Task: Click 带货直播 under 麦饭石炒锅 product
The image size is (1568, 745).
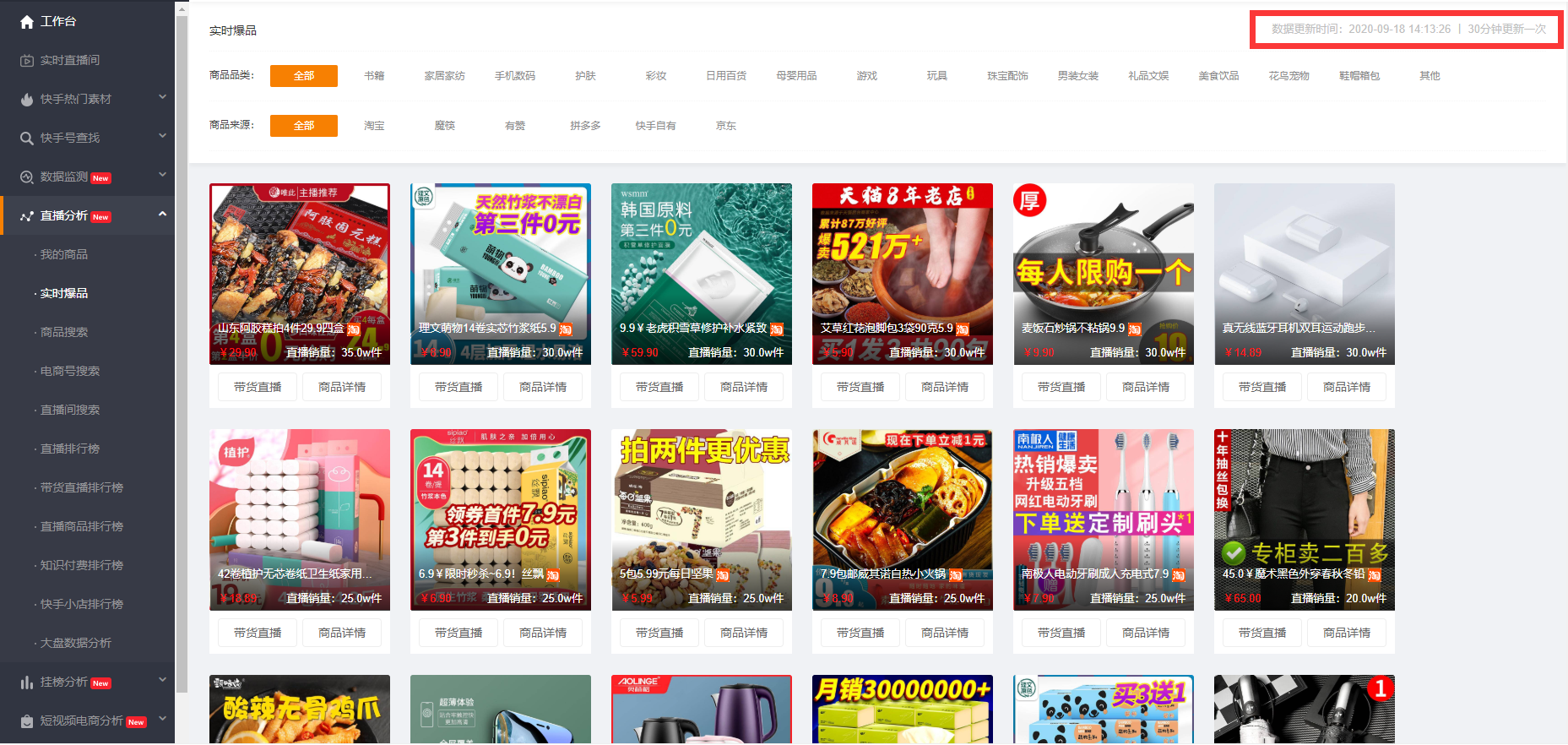Action: point(1061,387)
